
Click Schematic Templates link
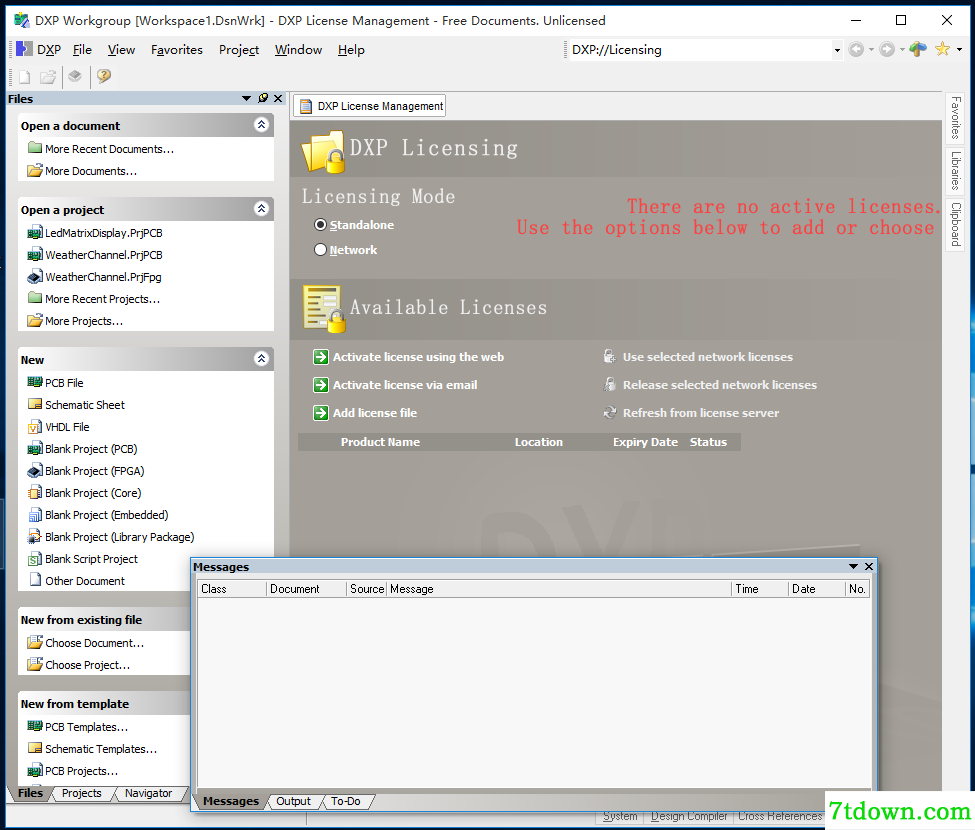[101, 749]
